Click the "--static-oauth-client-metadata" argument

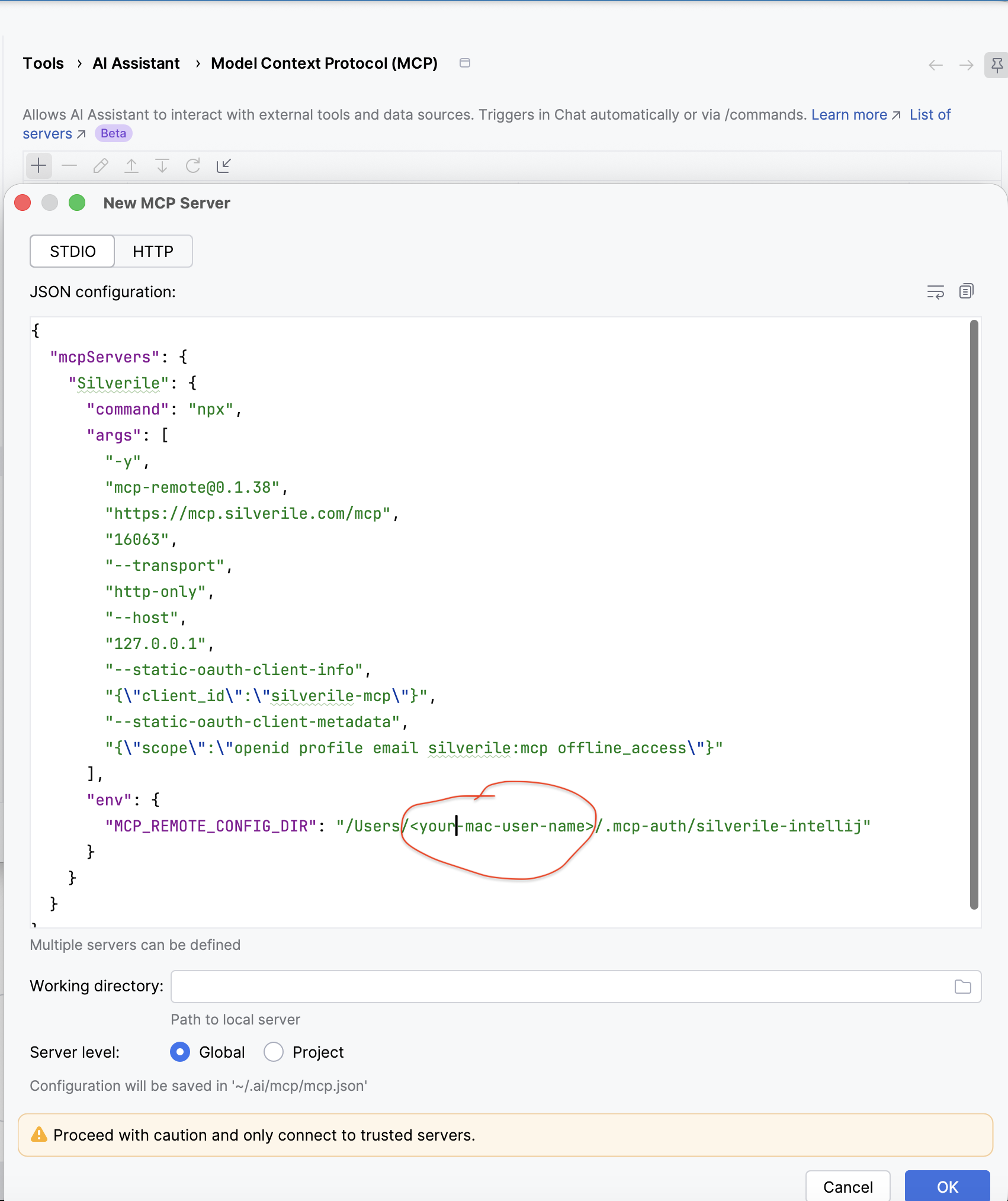[x=252, y=722]
